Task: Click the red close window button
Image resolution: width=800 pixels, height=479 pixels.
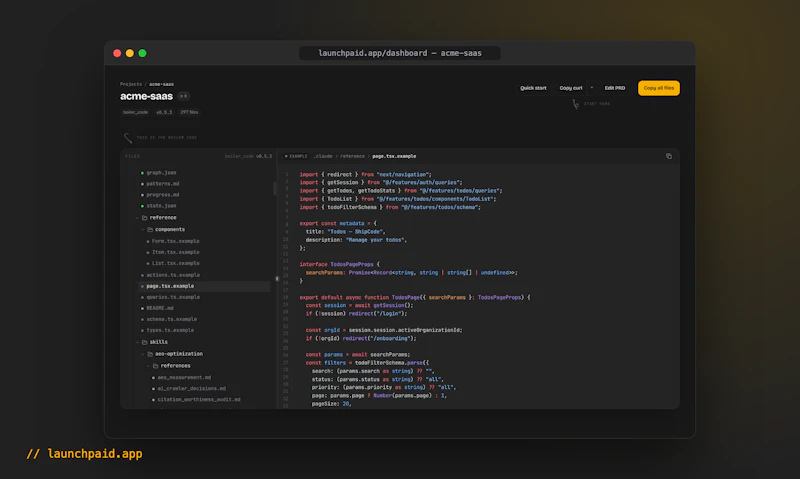Action: coord(117,53)
